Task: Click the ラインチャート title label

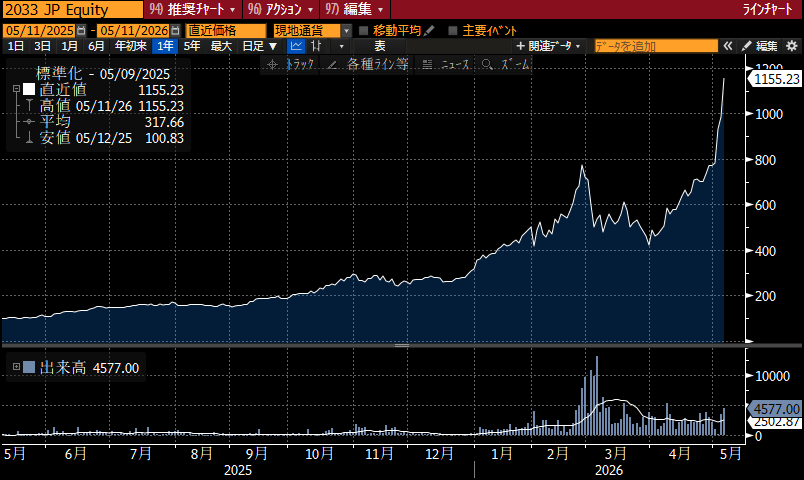Action: (768, 9)
